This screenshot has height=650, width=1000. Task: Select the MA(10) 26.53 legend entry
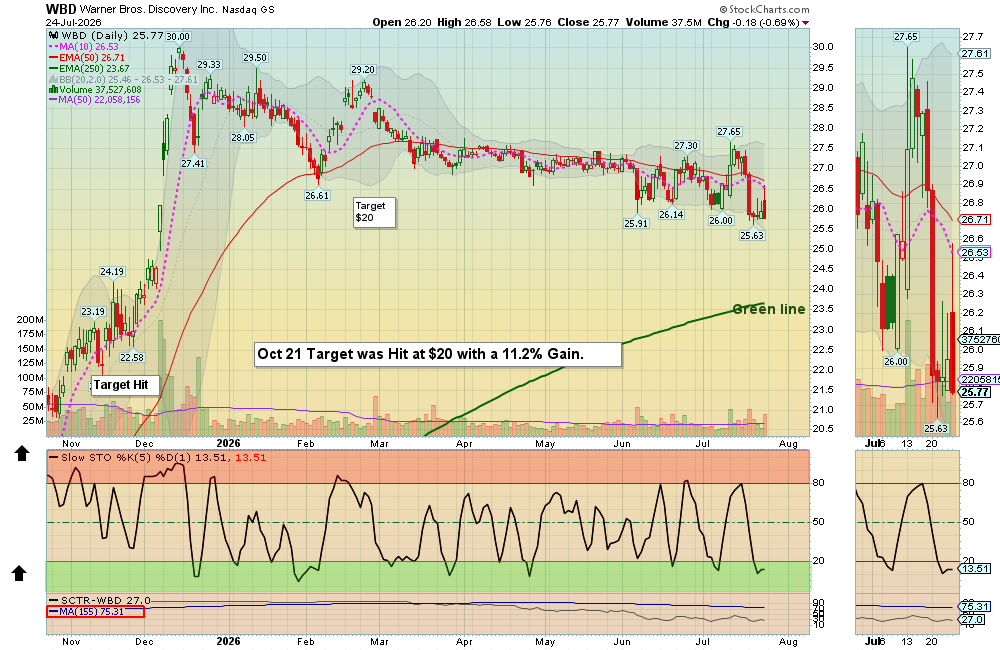click(84, 47)
